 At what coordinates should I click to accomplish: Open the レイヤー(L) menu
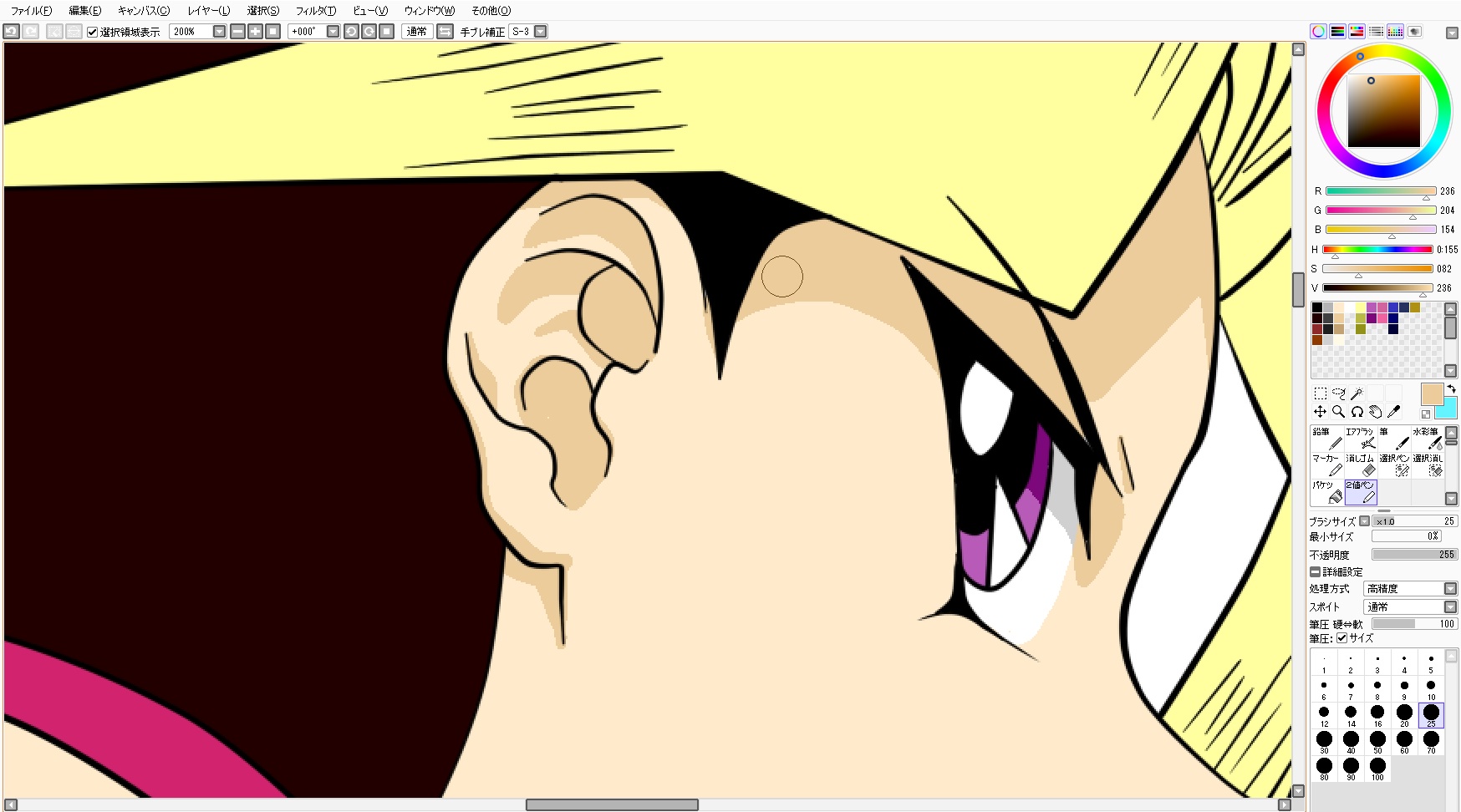(208, 11)
